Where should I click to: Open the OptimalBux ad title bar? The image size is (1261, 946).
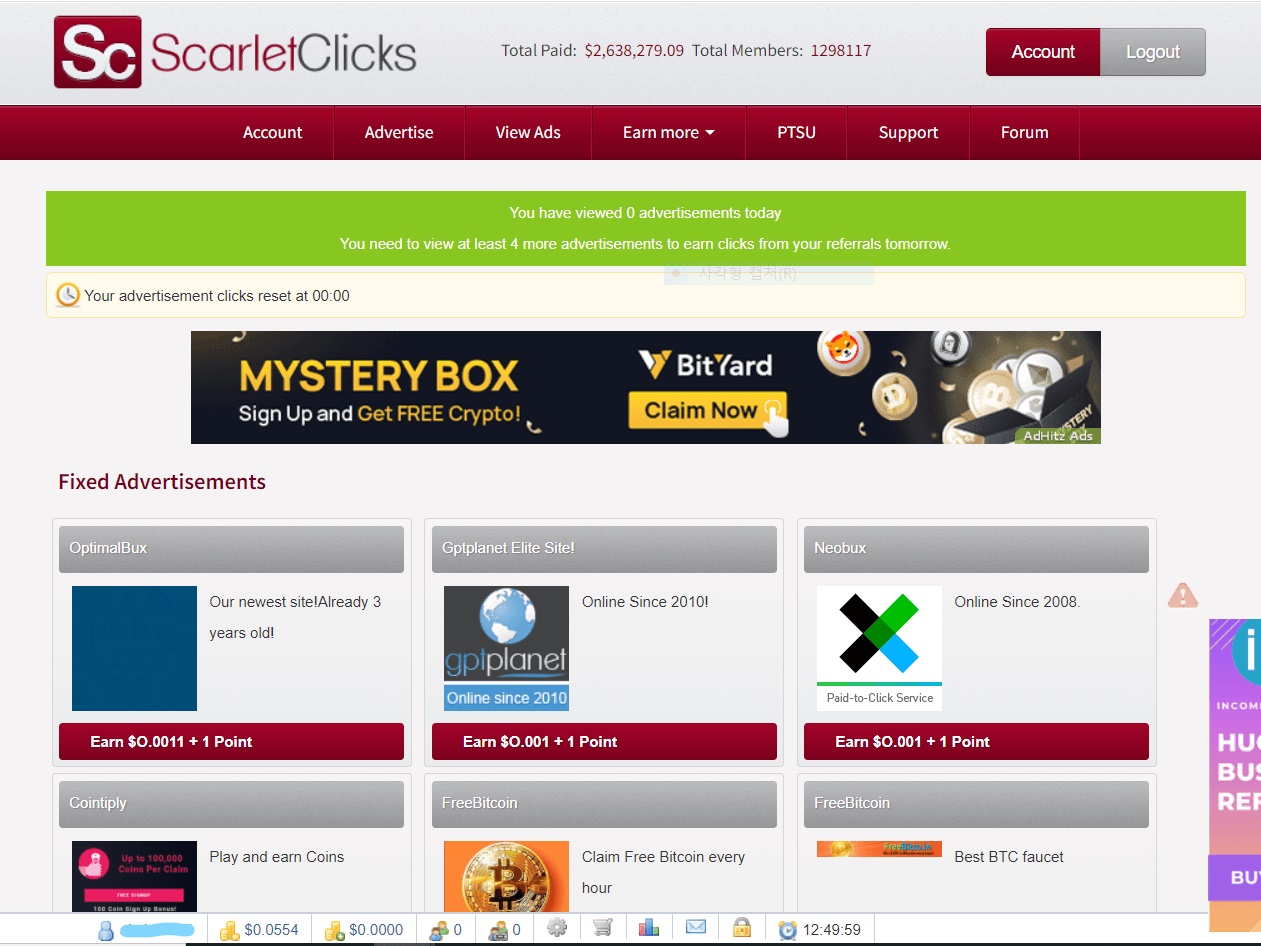click(231, 549)
